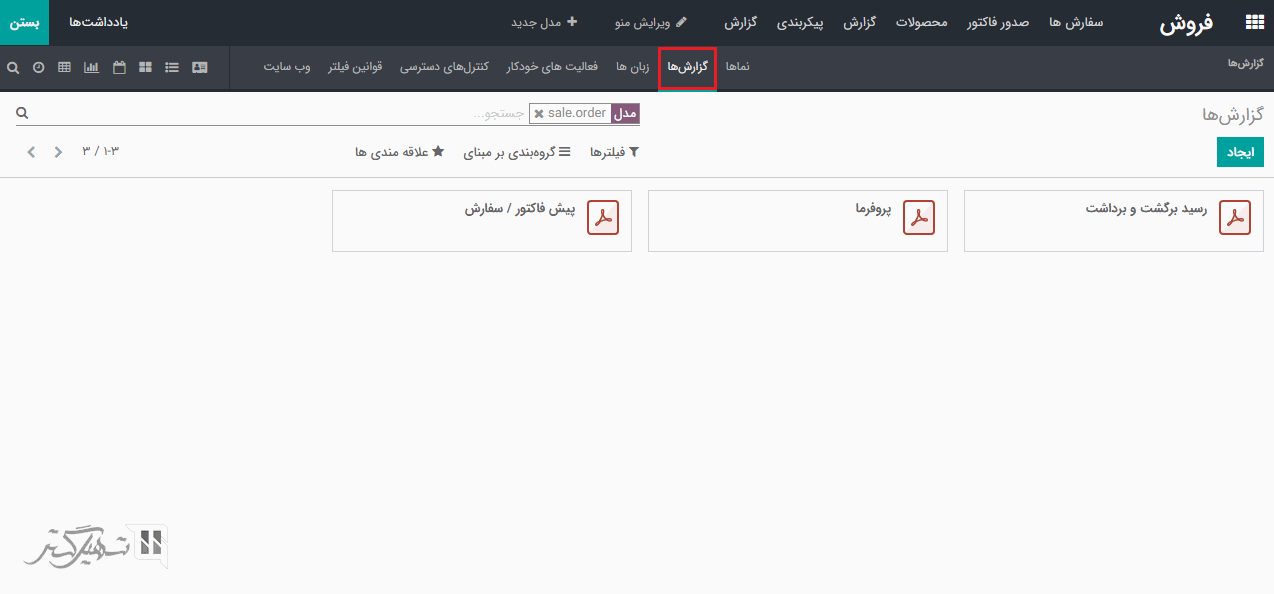1274x594 pixels.
Task: Open یادداشت‌ها notes in top bar
Action: (98, 22)
